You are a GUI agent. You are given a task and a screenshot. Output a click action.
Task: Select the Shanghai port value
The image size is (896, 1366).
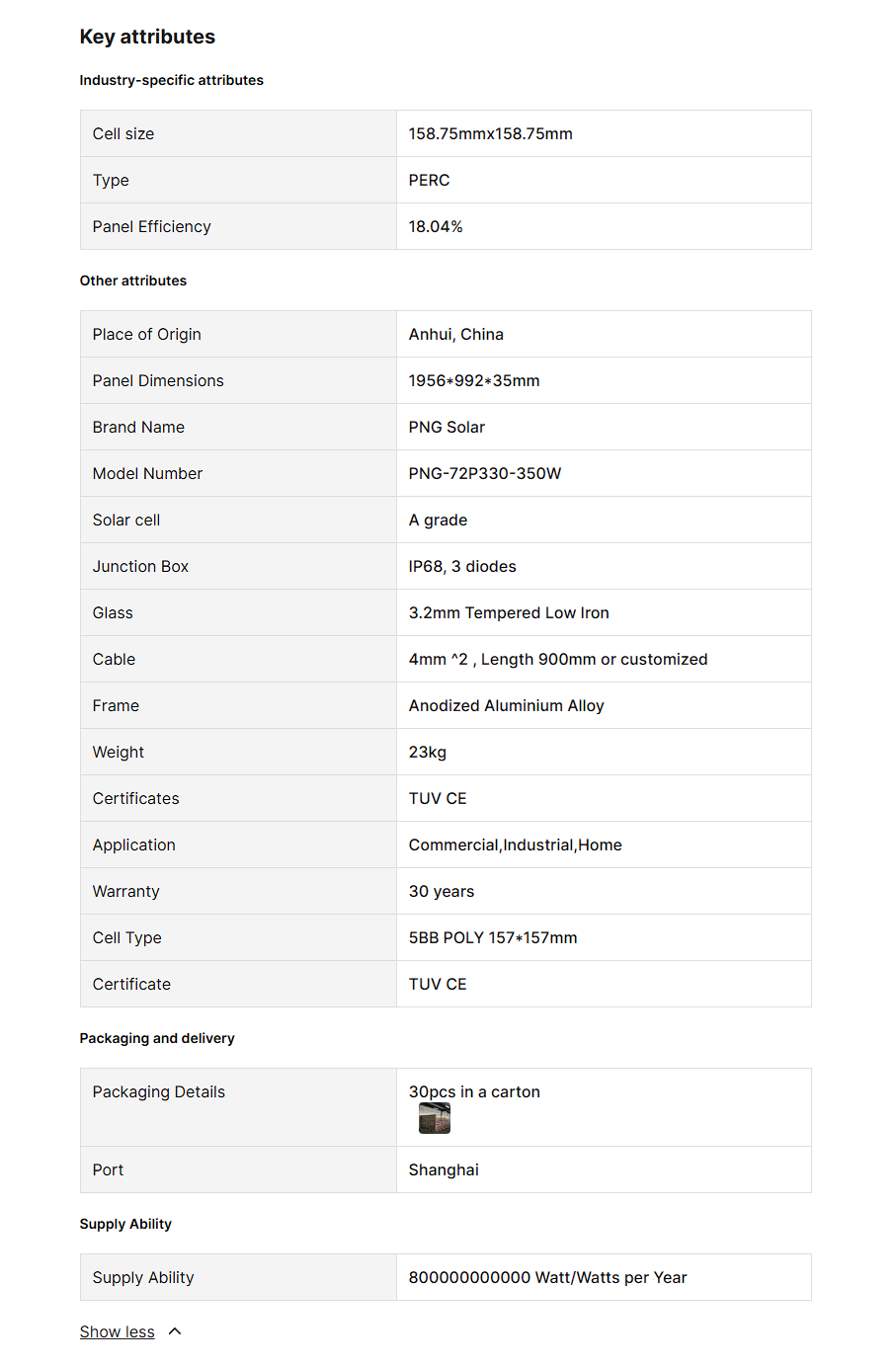444,1169
